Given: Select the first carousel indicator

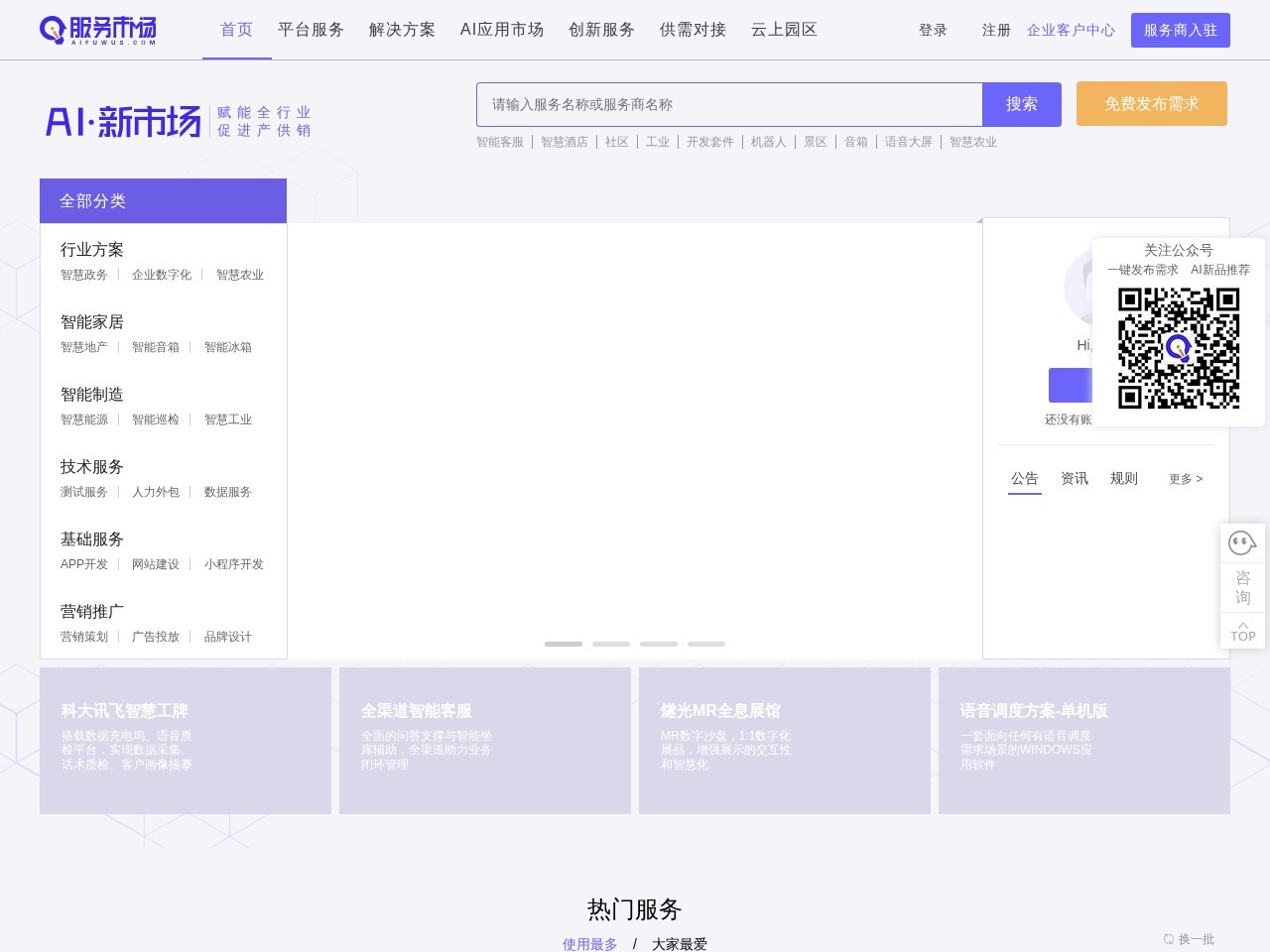Looking at the screenshot, I should 564,644.
